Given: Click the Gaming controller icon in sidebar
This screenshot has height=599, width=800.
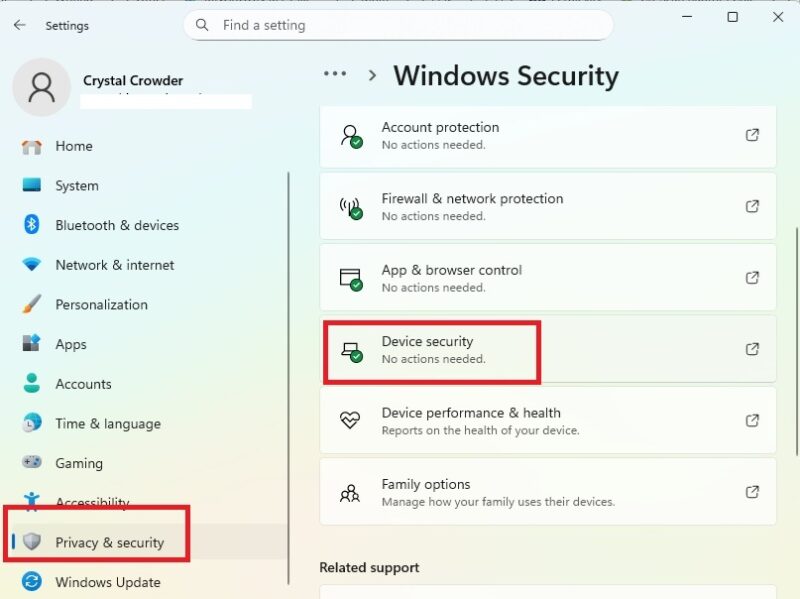Looking at the screenshot, I should click(x=30, y=463).
